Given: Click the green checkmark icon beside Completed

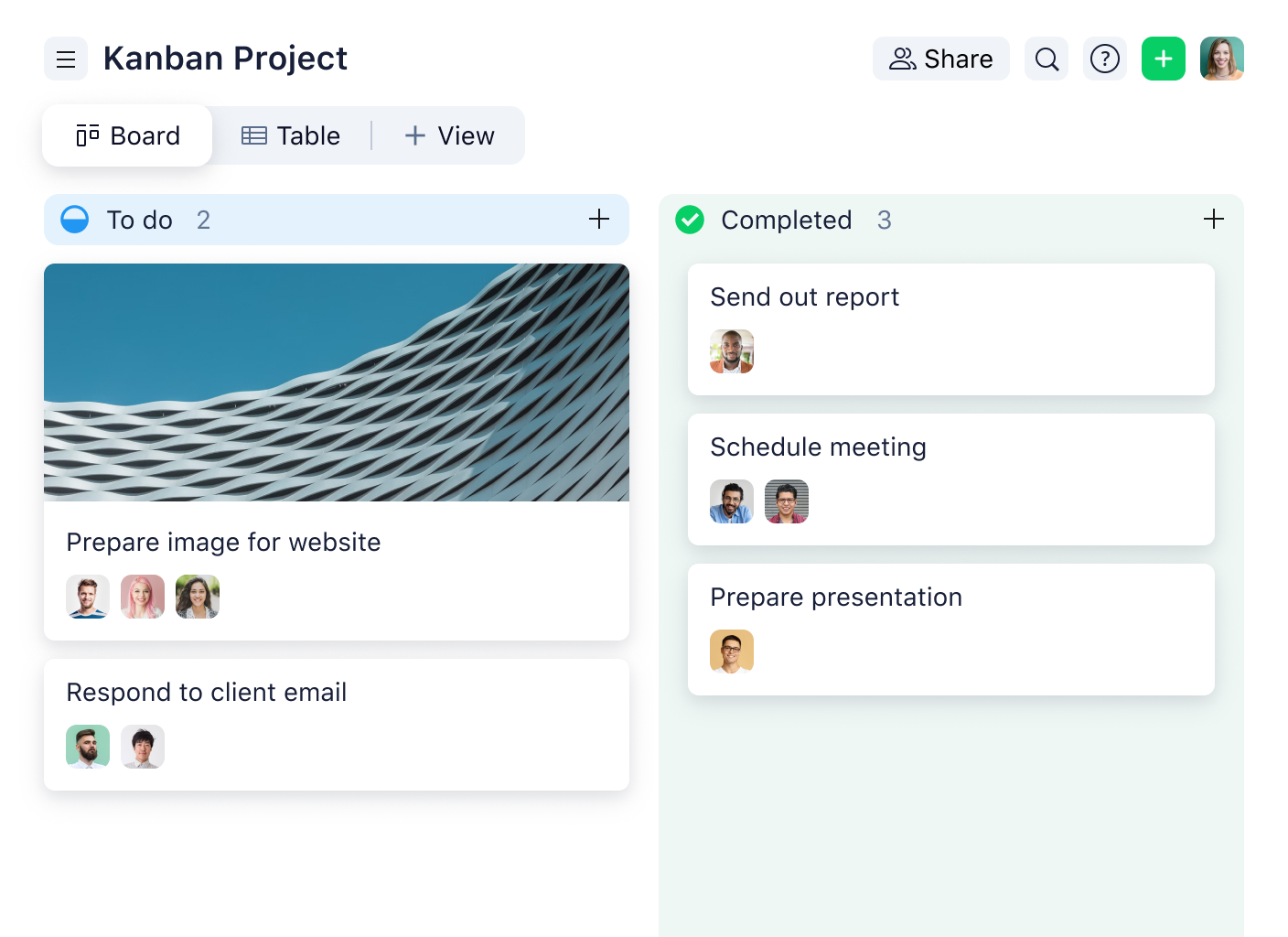Looking at the screenshot, I should point(690,220).
